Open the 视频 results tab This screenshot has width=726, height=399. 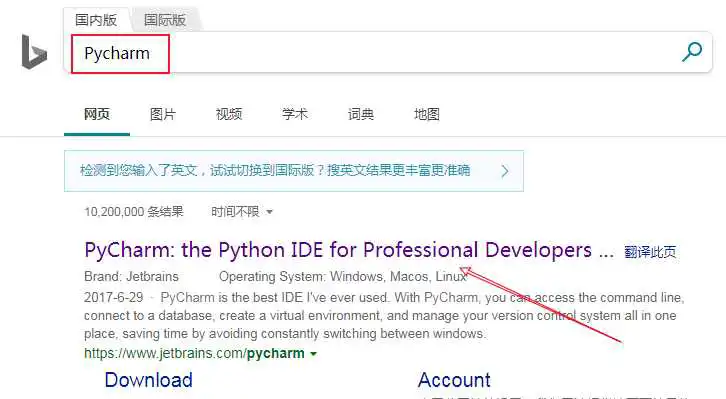[x=229, y=114]
